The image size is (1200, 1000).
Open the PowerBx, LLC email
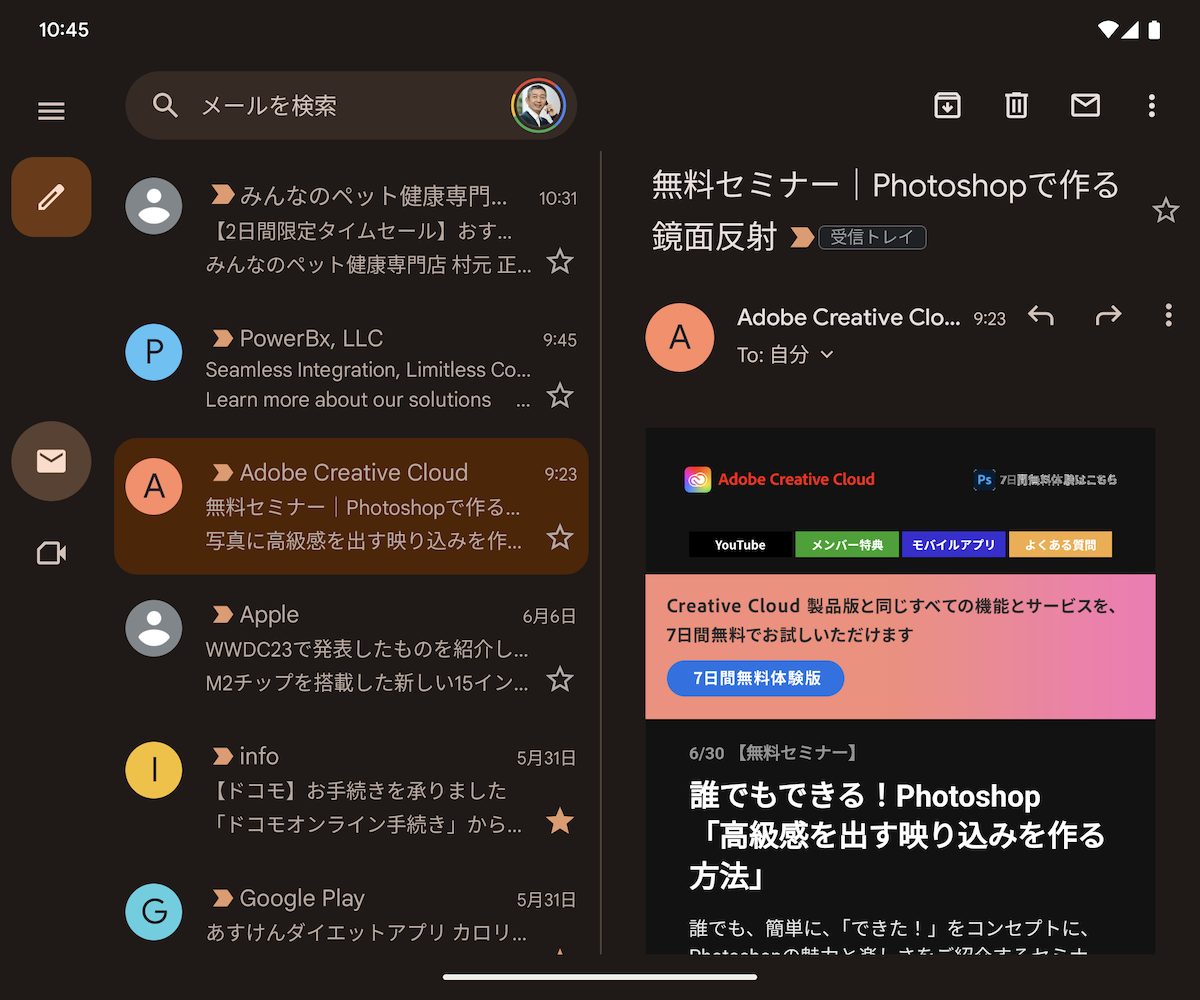point(351,368)
